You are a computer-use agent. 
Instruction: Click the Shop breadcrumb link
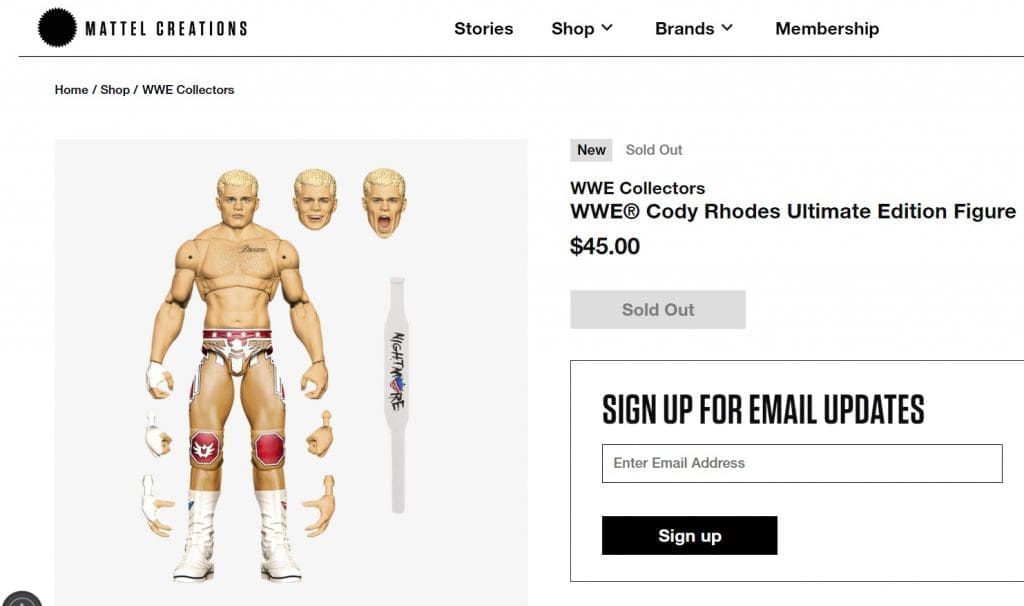(115, 90)
